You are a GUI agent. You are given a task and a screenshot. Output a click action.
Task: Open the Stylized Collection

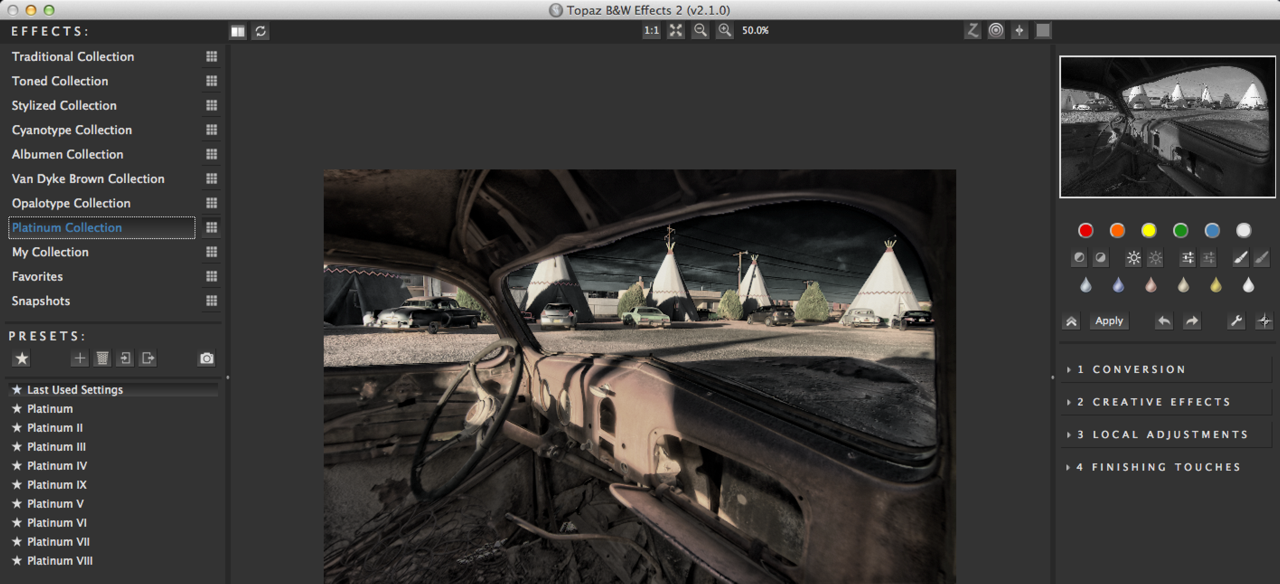pyautogui.click(x=64, y=106)
